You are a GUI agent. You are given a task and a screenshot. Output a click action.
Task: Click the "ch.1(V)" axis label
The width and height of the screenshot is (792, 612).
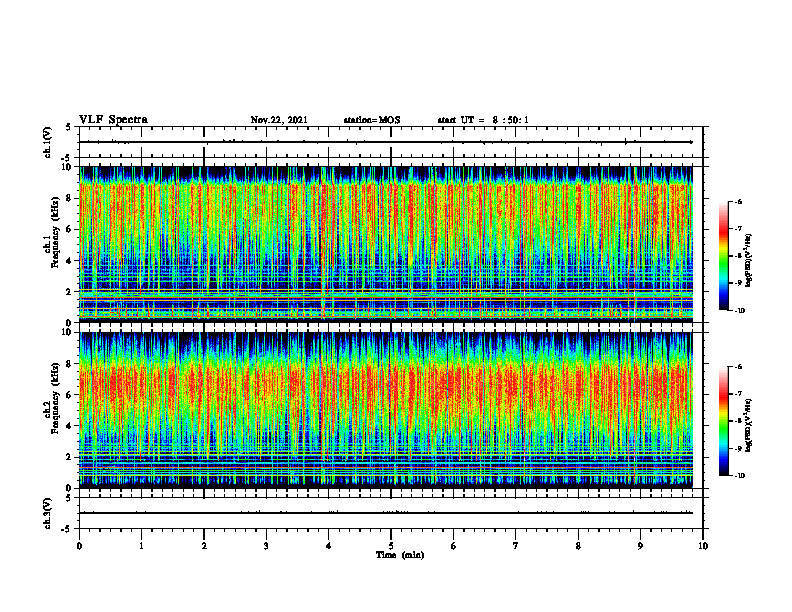pos(47,142)
